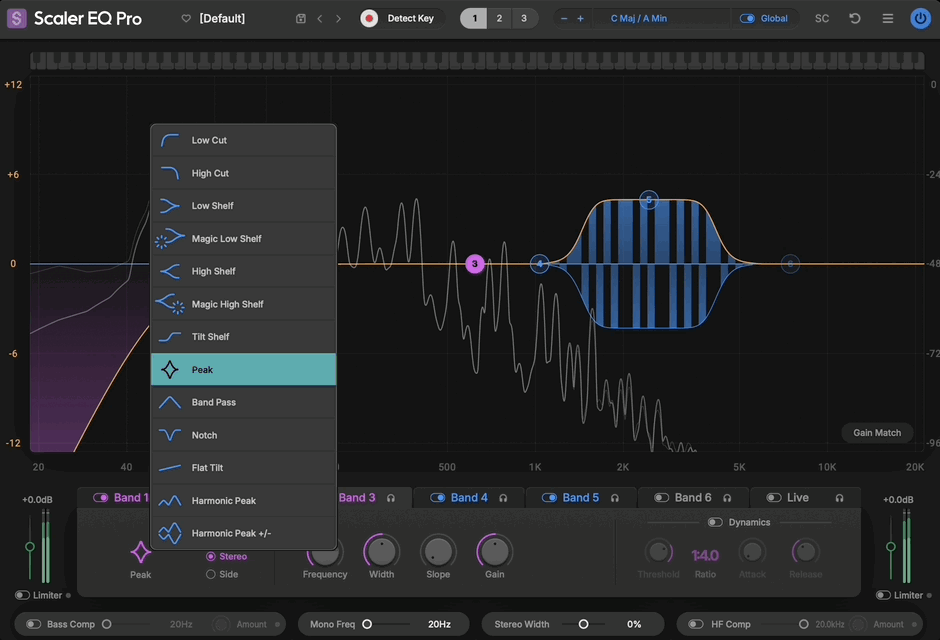This screenshot has height=640, width=940.
Task: Click the Mono Freq slider handle
Action: pos(367,624)
